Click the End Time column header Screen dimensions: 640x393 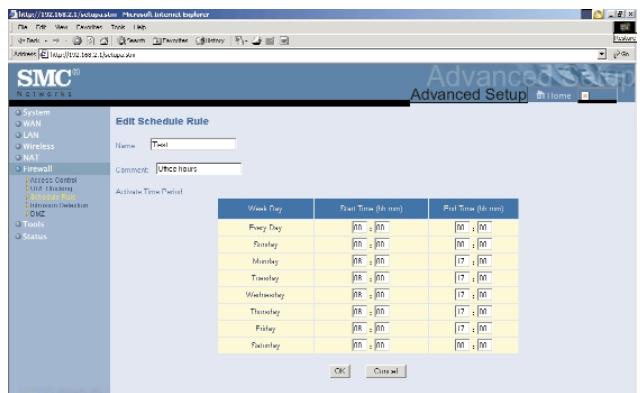473,209
